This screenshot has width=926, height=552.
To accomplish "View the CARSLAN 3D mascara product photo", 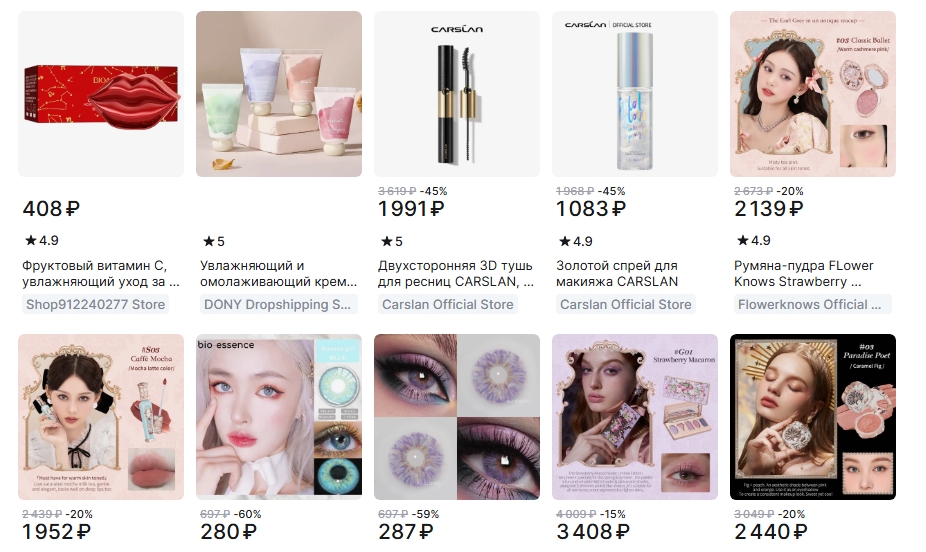I will click(x=457, y=94).
